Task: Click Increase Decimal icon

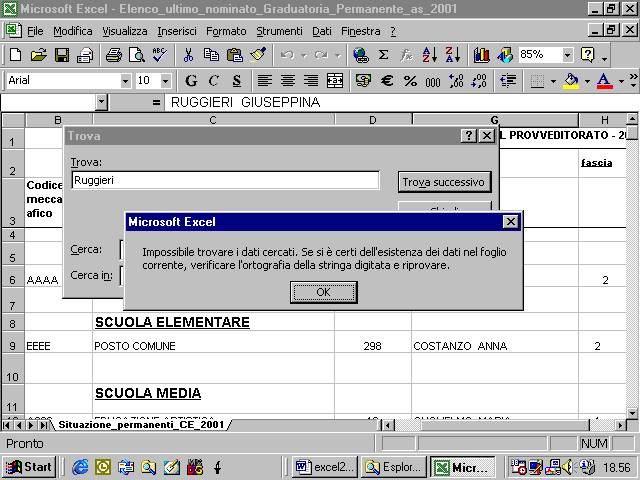Action: 456,81
